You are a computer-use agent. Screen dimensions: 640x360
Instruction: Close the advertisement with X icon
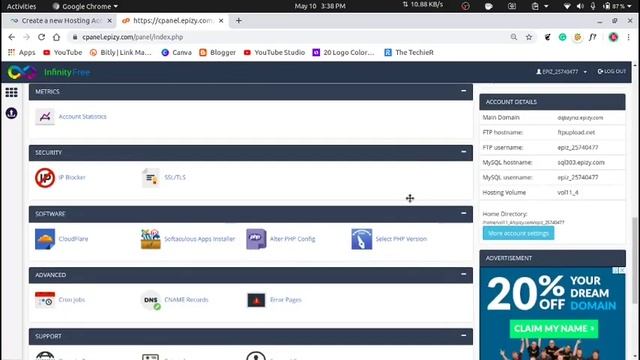coord(622,270)
